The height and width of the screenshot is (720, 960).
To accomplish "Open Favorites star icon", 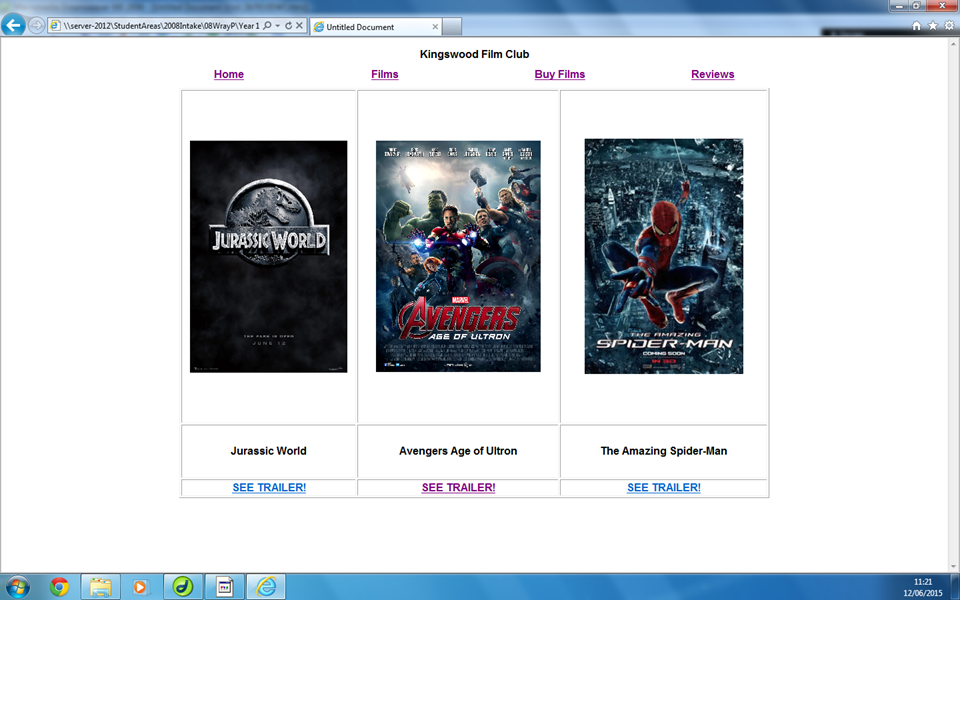I will coord(932,26).
